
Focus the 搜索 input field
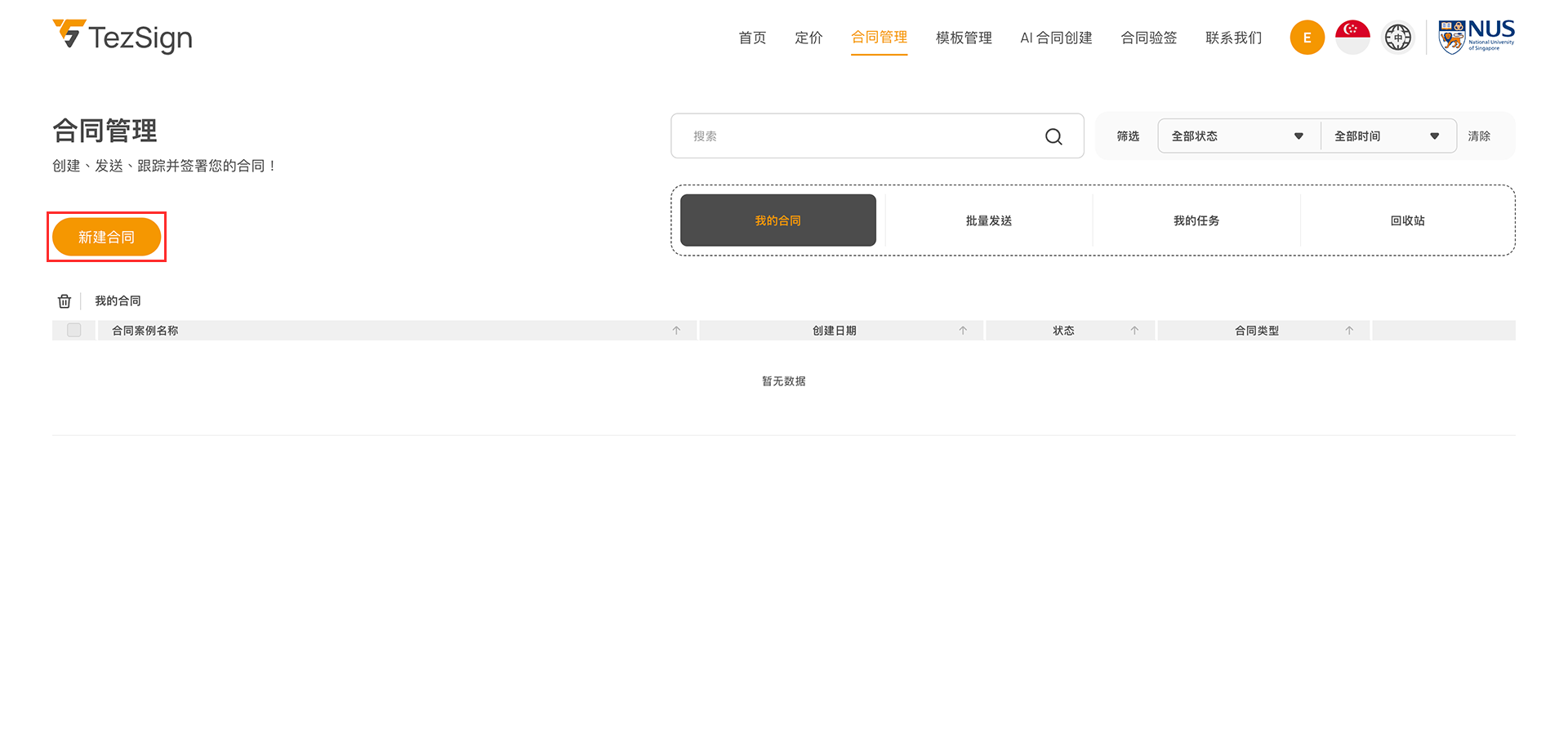click(x=857, y=136)
